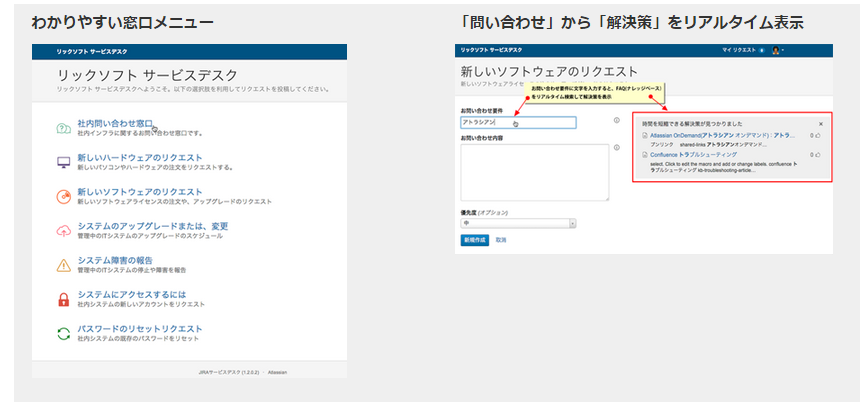Open the 優先度 priority dropdown

(x=517, y=223)
